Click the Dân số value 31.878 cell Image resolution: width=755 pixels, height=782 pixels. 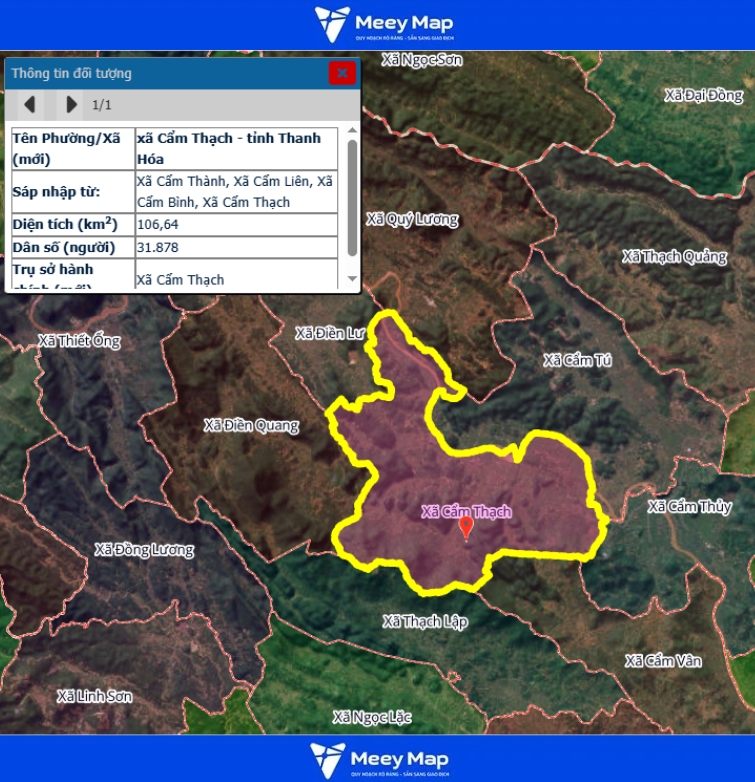point(236,247)
